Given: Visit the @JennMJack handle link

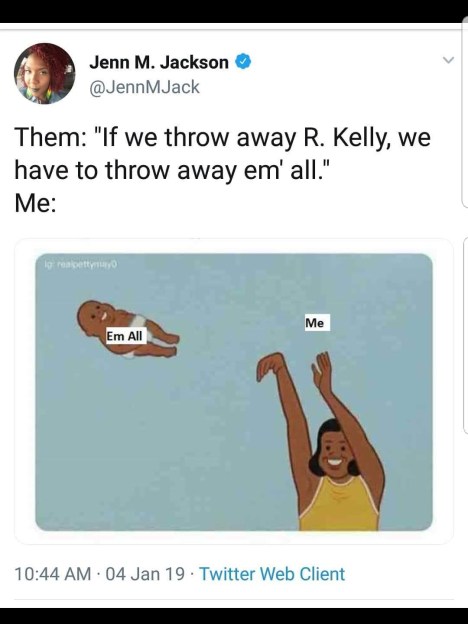Looking at the screenshot, I should (144, 87).
